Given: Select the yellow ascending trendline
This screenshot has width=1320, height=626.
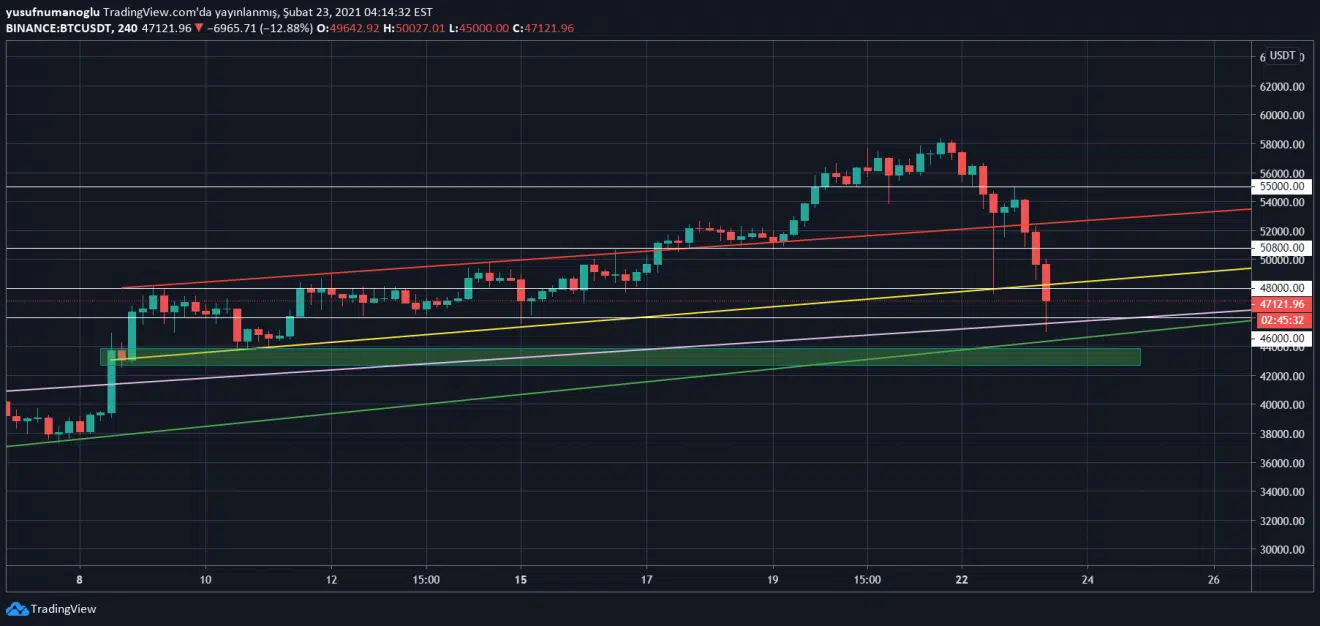Looking at the screenshot, I should 600,321.
